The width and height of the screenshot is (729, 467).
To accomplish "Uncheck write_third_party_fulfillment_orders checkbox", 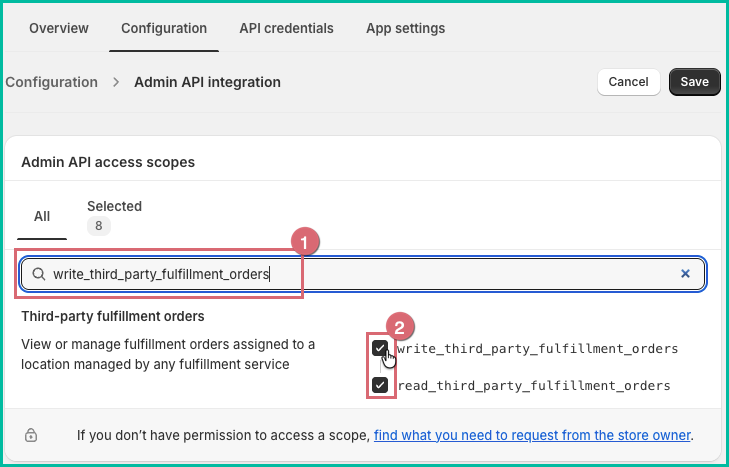I will tap(380, 348).
